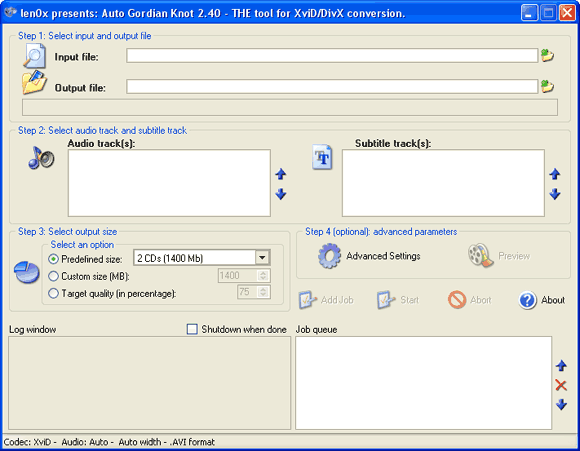Move subtitle track up with arrow
Screen dimensions: 580x451
(x=554, y=174)
